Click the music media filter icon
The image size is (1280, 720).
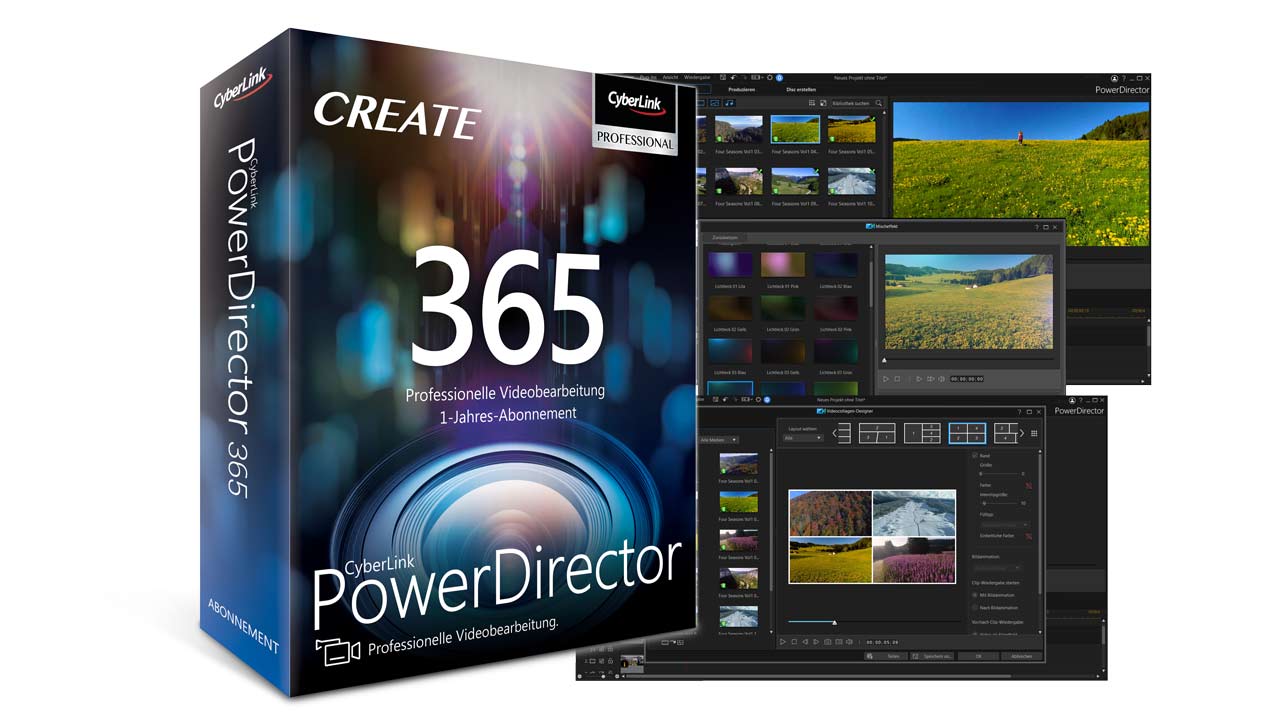[730, 103]
